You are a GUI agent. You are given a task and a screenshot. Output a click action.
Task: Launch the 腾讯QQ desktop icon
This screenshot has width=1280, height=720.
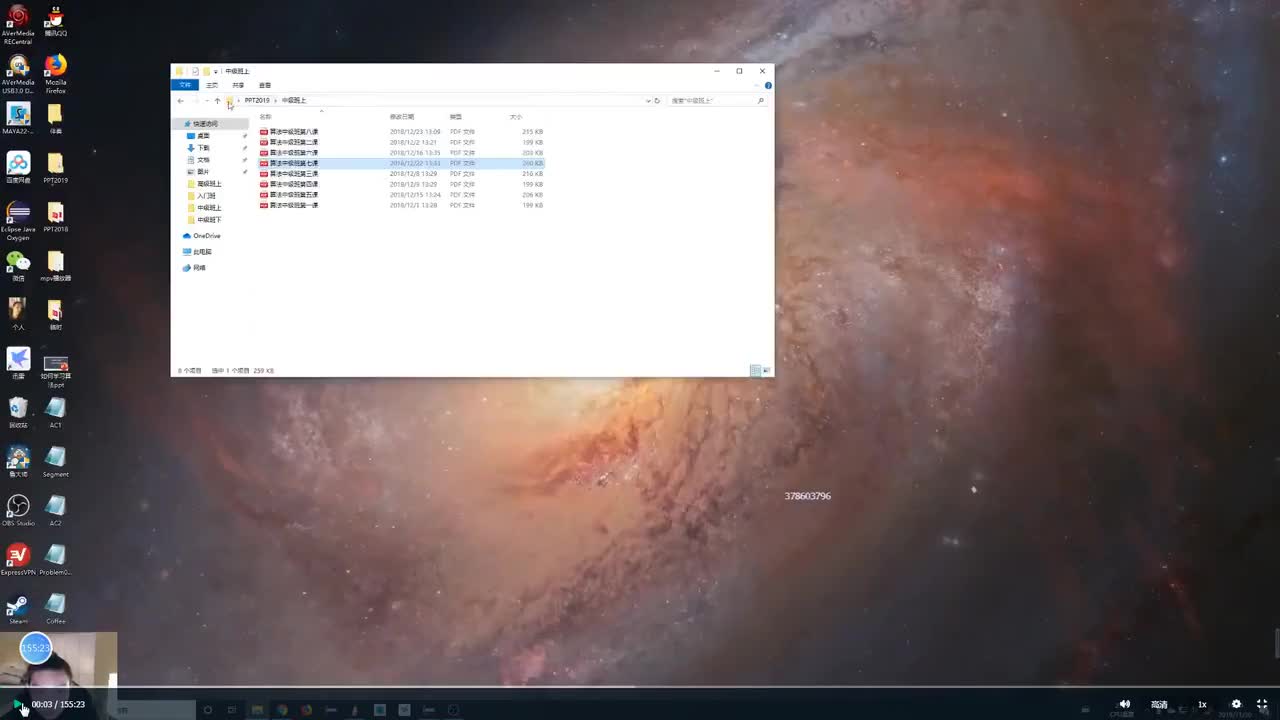[x=55, y=21]
